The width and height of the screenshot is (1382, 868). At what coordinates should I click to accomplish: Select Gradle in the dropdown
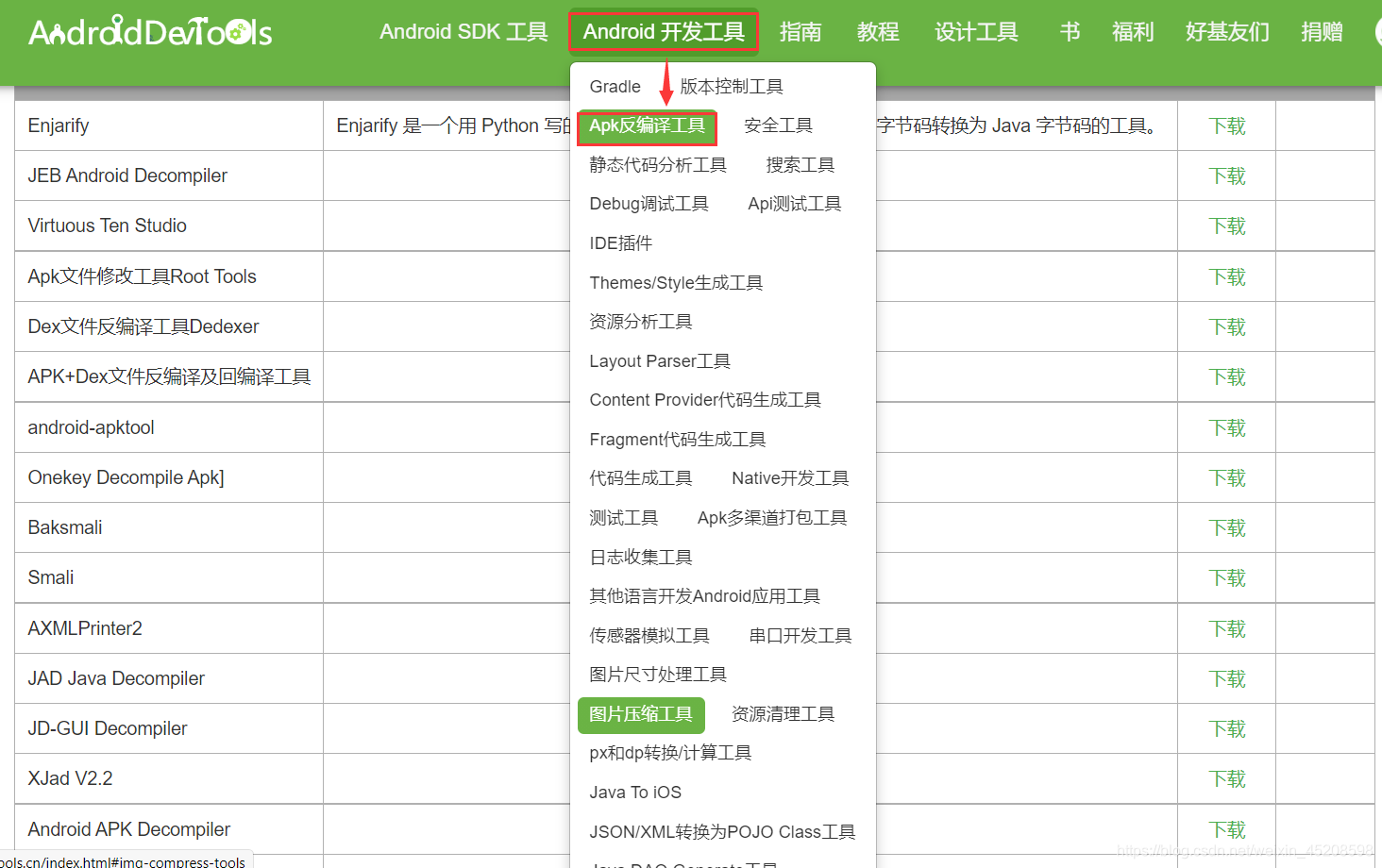pos(615,87)
